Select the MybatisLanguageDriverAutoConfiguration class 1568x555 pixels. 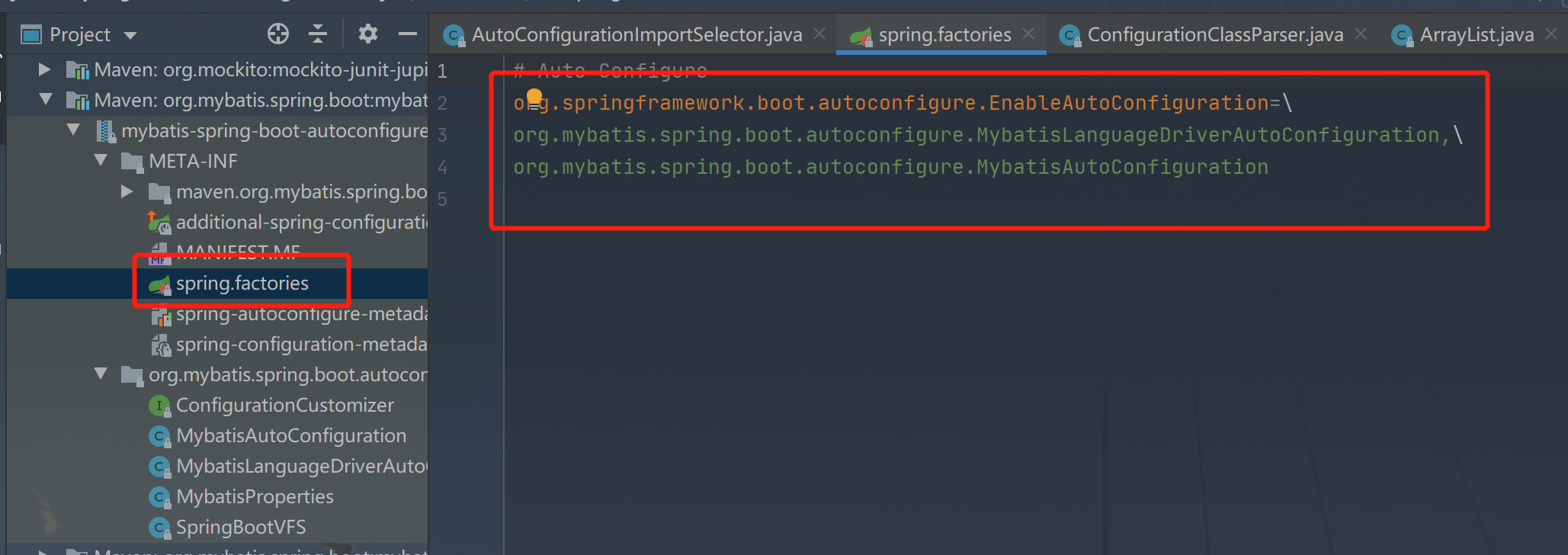pyautogui.click(x=302, y=466)
